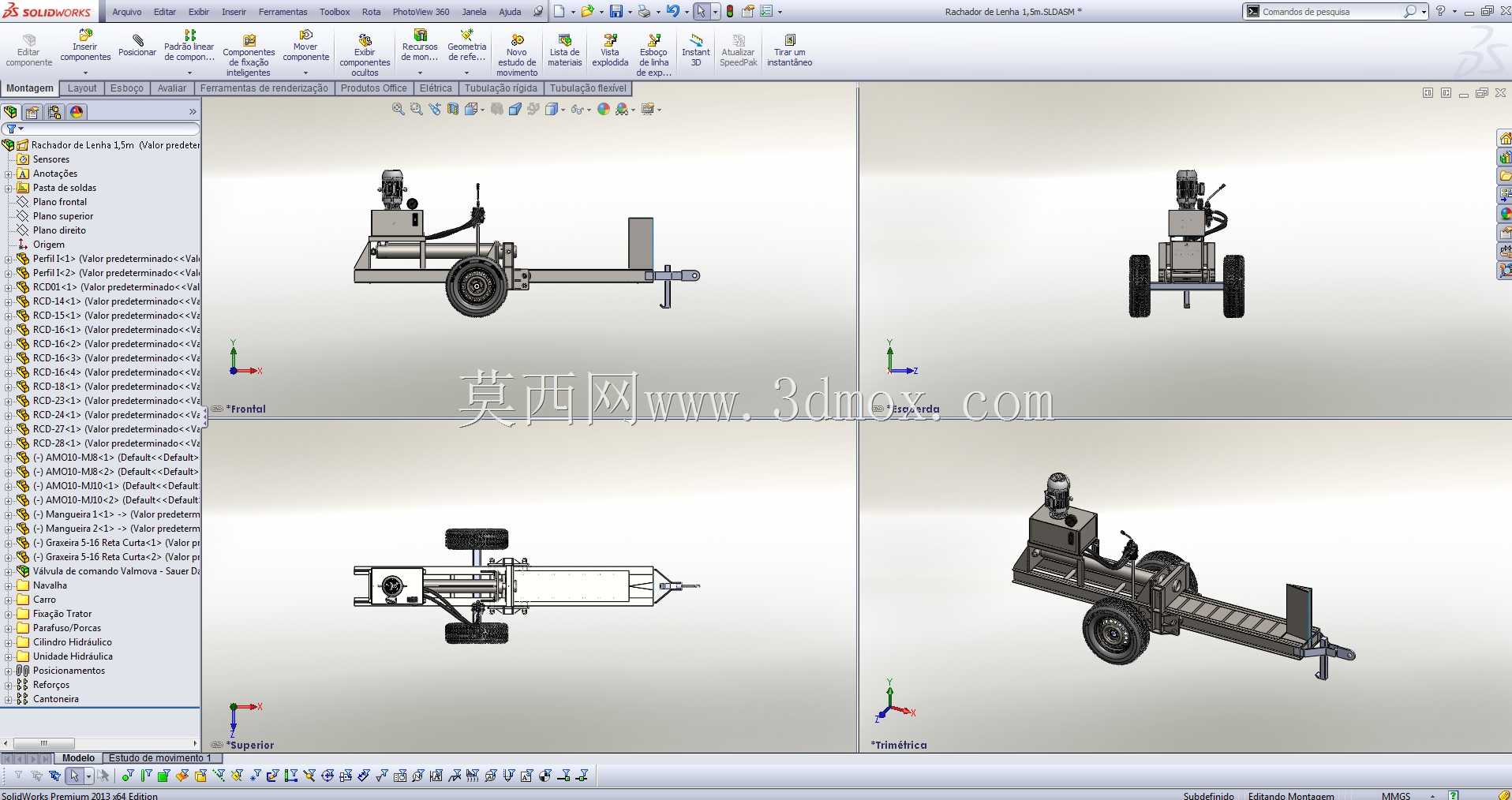Open the PropertyManager tab icon
Screen dimensions: 1512x800
32,112
